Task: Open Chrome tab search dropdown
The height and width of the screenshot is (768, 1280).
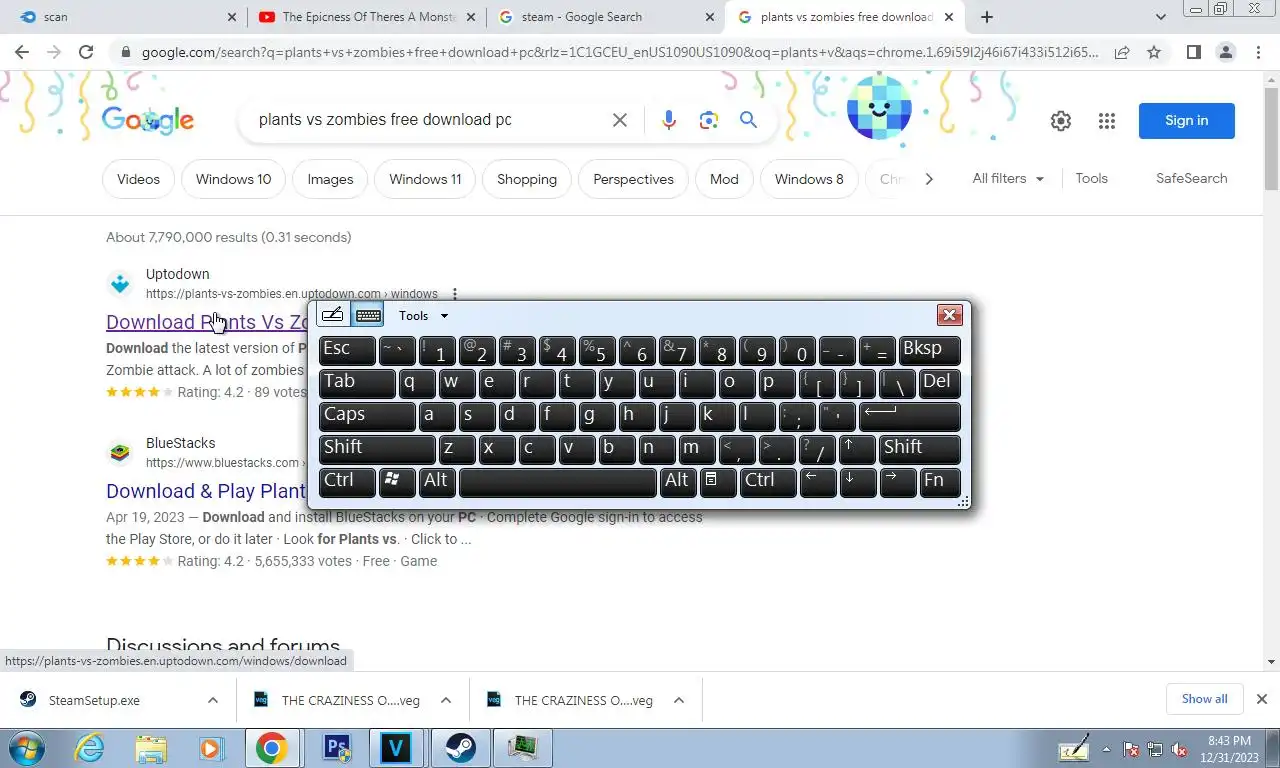Action: click(1160, 17)
